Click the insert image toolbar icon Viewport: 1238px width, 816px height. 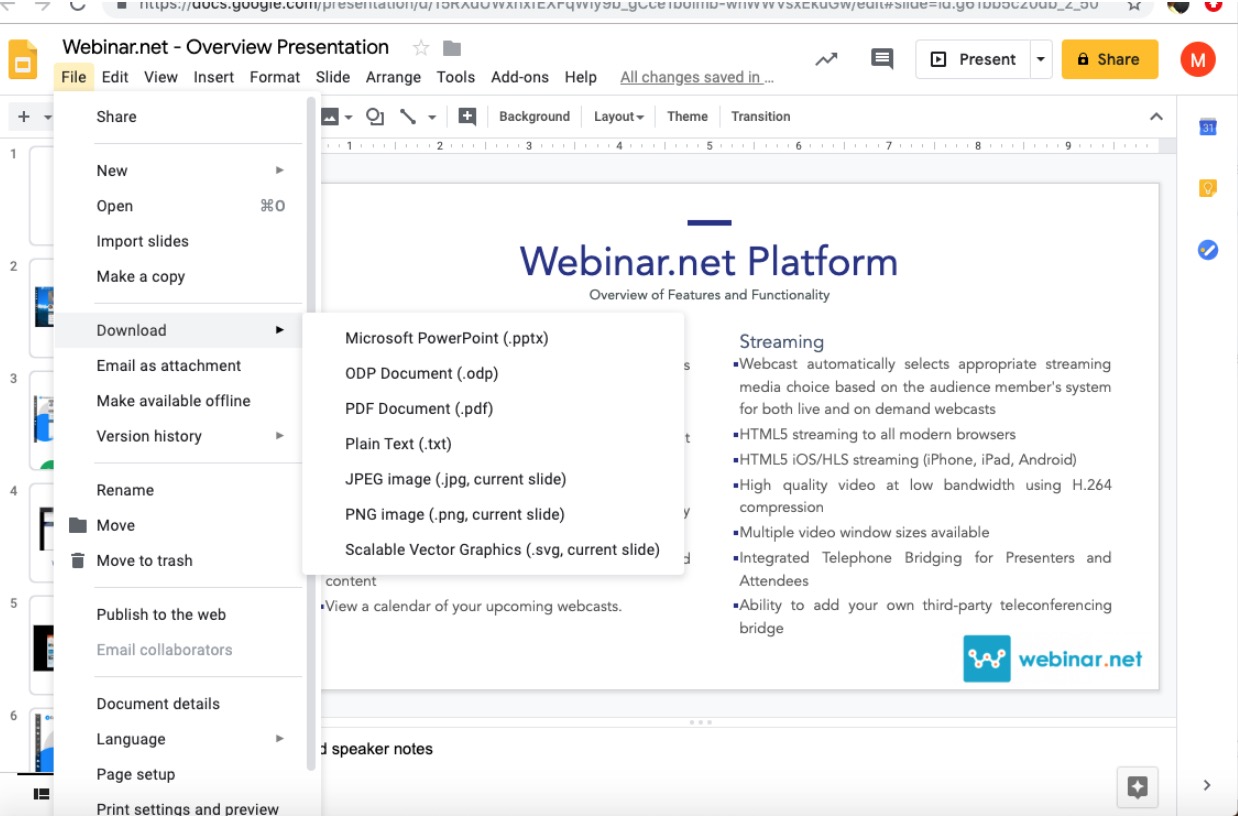(x=330, y=117)
